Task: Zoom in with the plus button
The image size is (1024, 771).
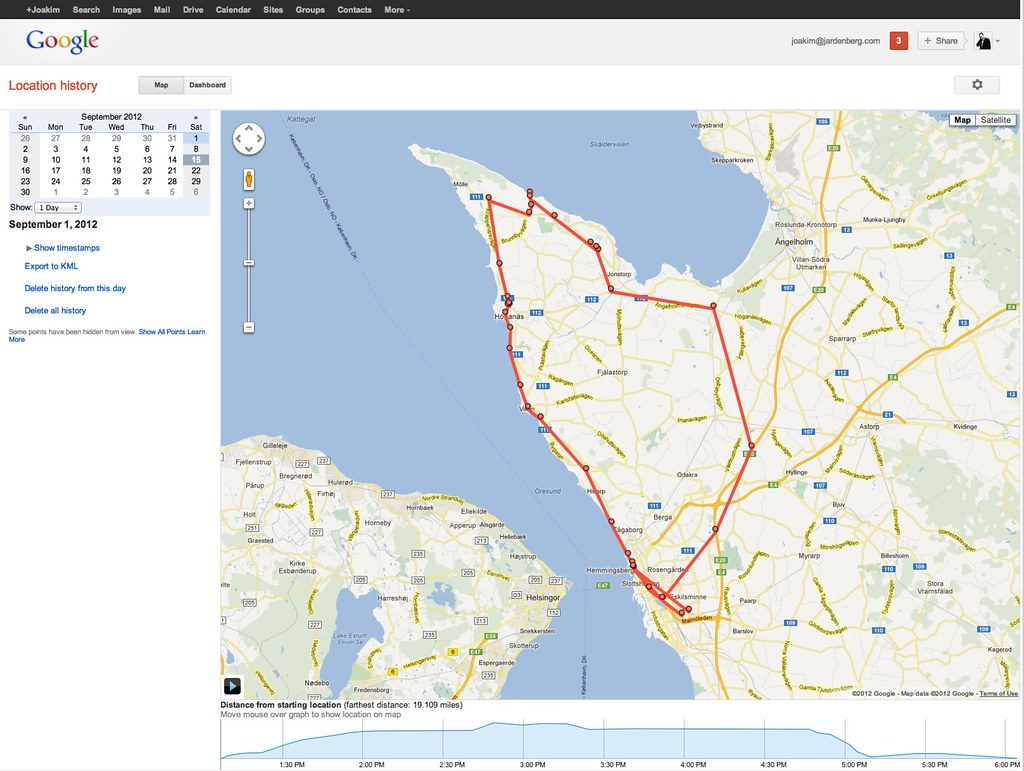Action: (249, 204)
